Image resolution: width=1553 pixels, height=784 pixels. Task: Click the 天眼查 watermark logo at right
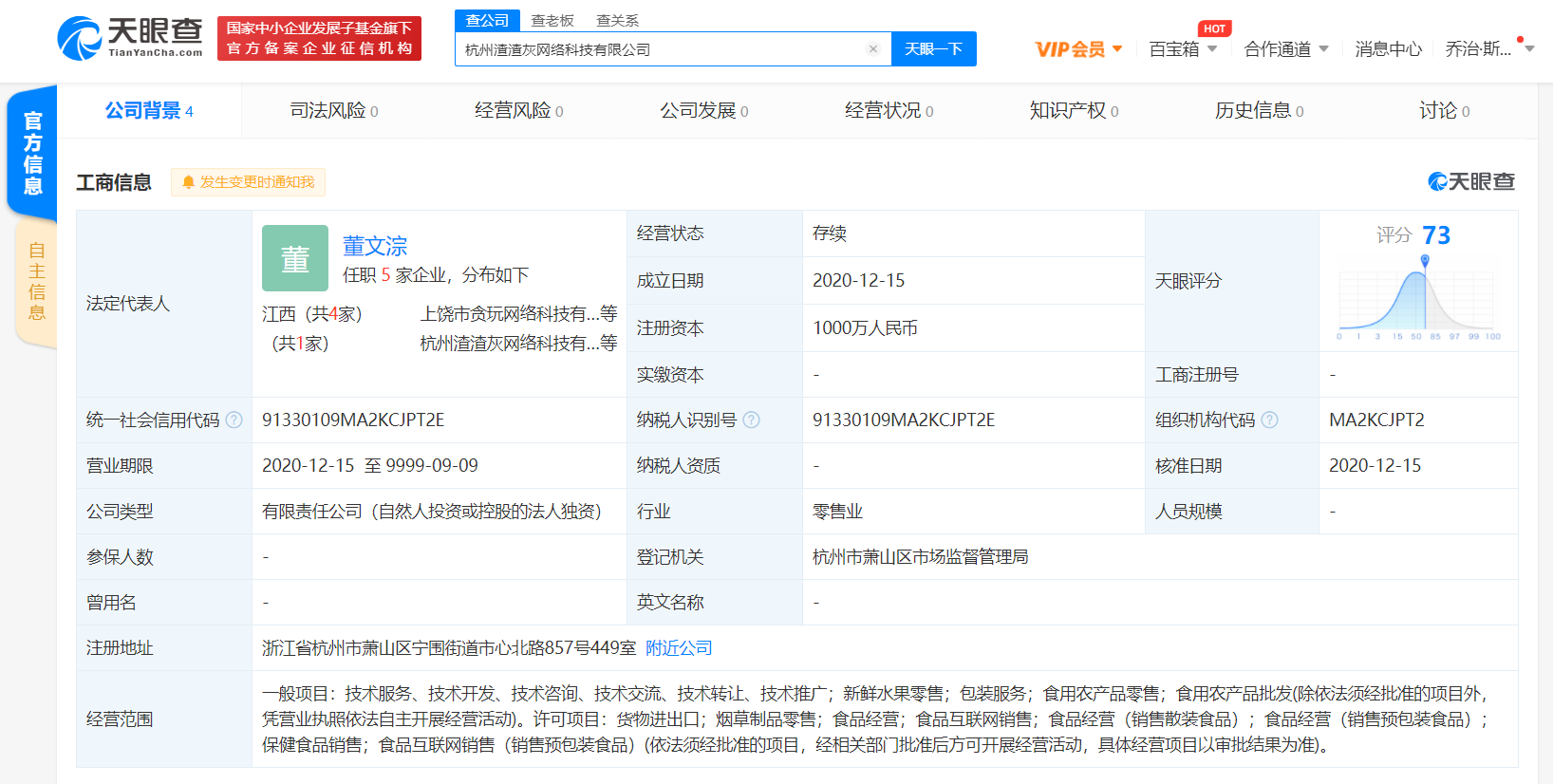pyautogui.click(x=1471, y=181)
